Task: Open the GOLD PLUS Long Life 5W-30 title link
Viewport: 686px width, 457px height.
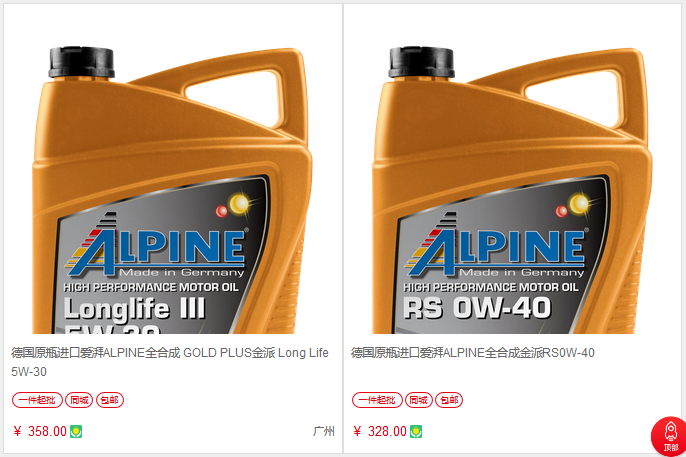Action: click(170, 362)
